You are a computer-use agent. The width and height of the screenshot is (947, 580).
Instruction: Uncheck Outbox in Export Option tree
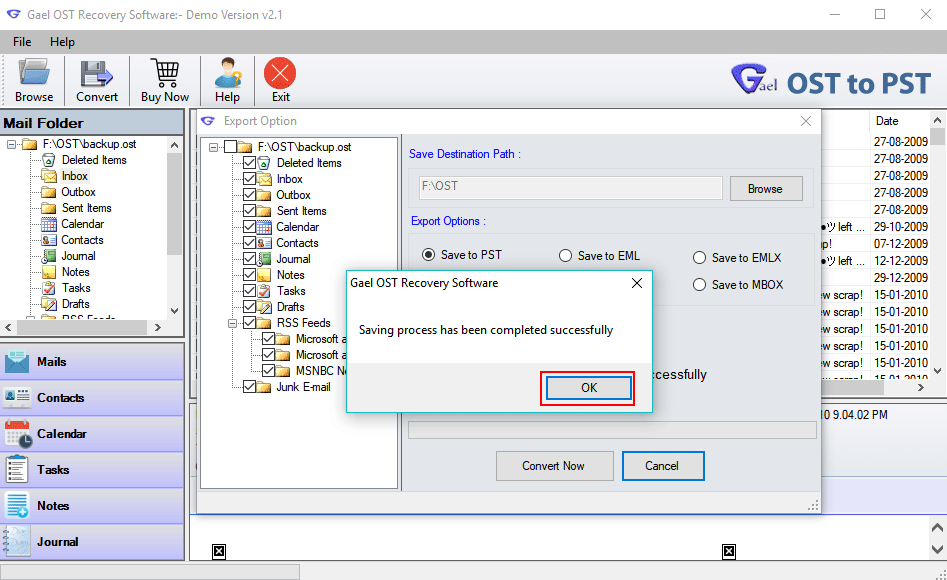(249, 195)
